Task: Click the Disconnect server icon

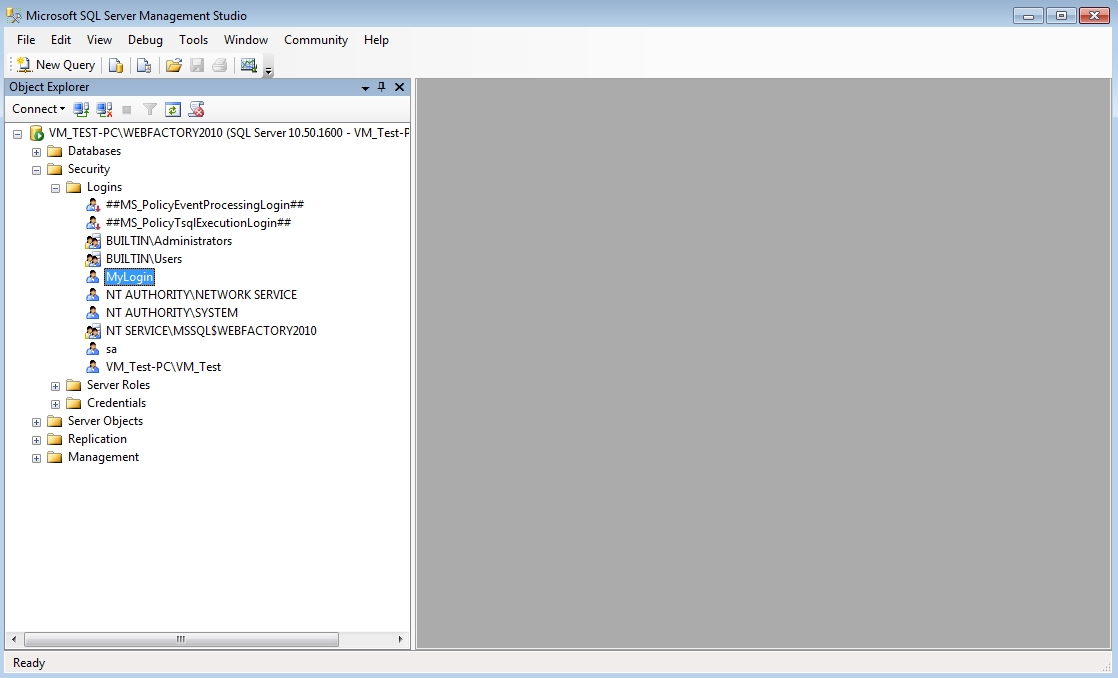Action: pos(103,108)
